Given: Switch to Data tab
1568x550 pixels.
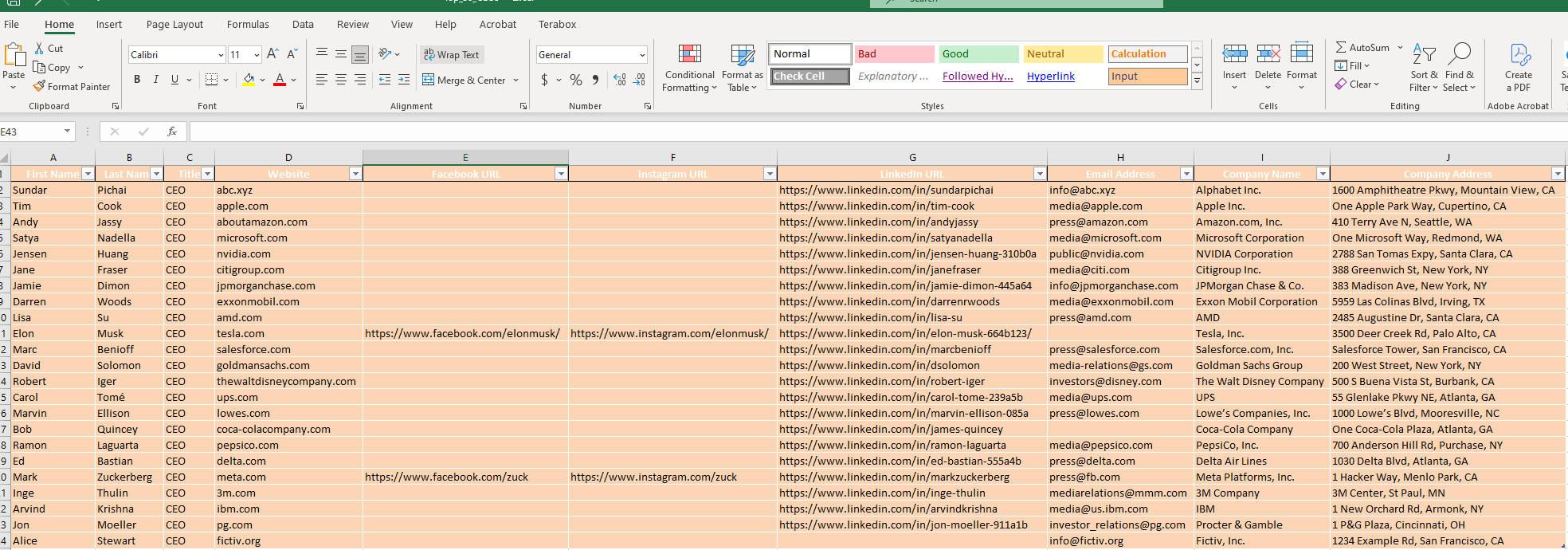Looking at the screenshot, I should pos(303,25).
